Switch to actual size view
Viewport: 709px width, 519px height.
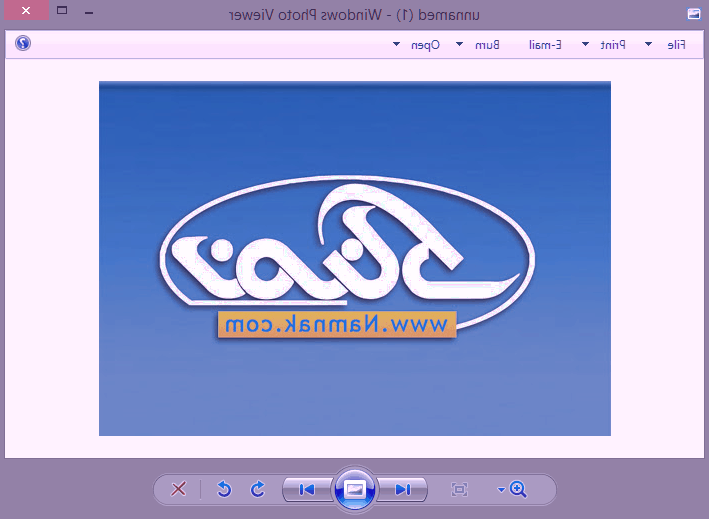[459, 489]
